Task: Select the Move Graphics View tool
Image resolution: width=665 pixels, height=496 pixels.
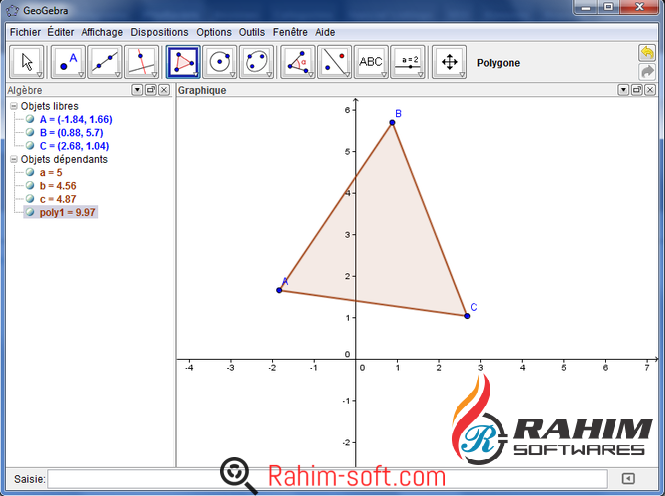Action: [x=450, y=62]
